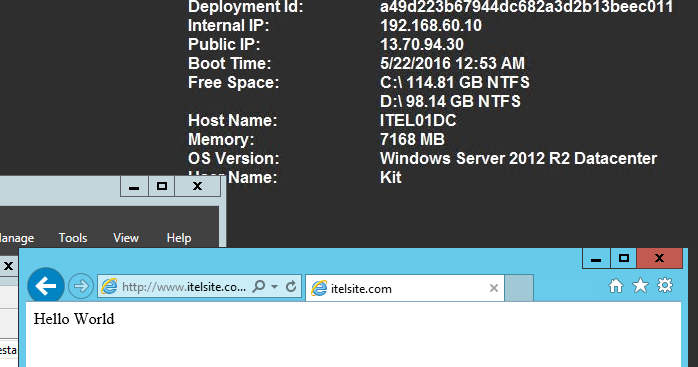Click the D:\ 98.14 GB NTFS entry
Viewport: 698px width, 367px height.
click(x=450, y=101)
